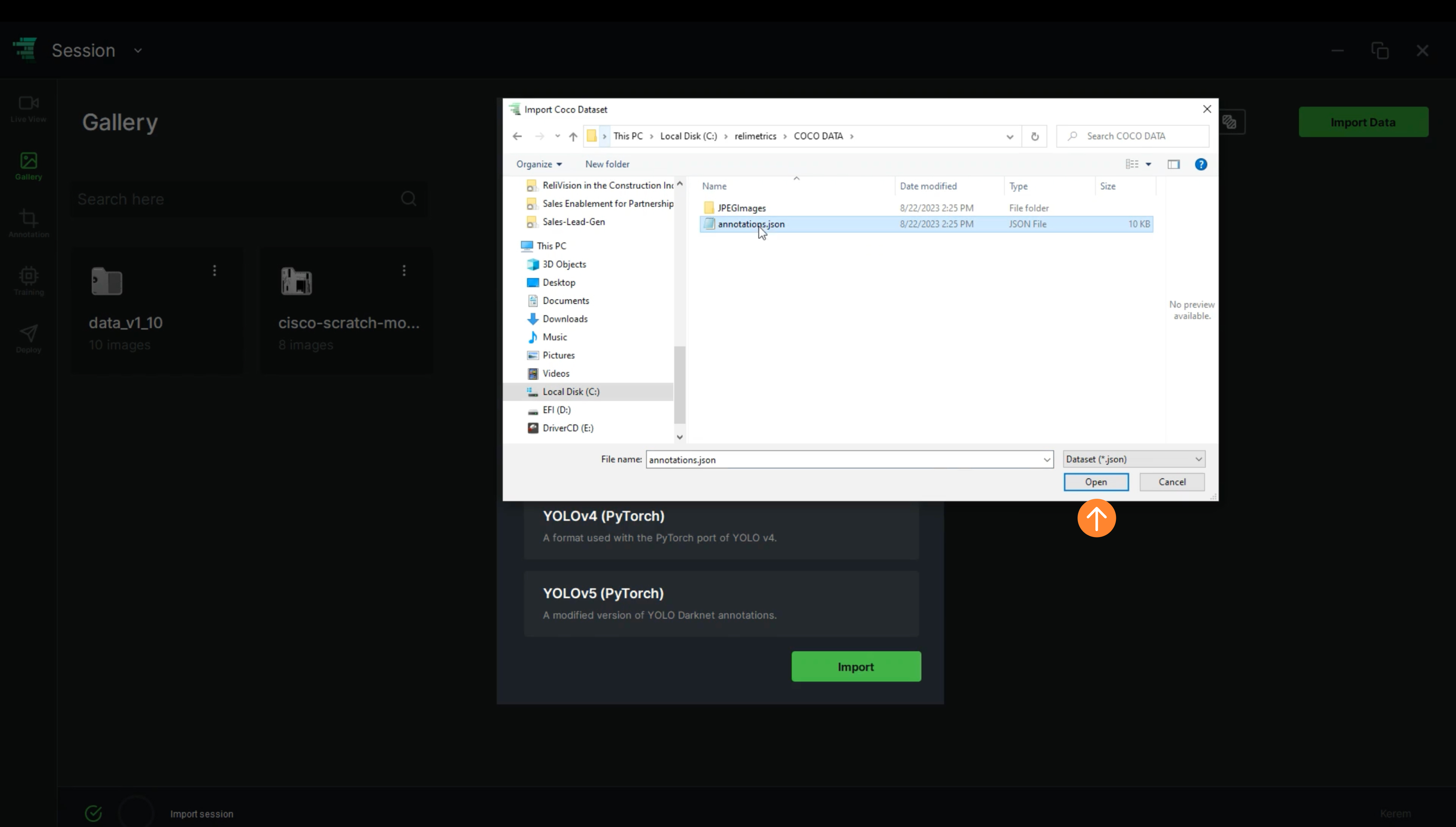Go up one folder level
Viewport: 1456px width, 827px height.
click(573, 136)
